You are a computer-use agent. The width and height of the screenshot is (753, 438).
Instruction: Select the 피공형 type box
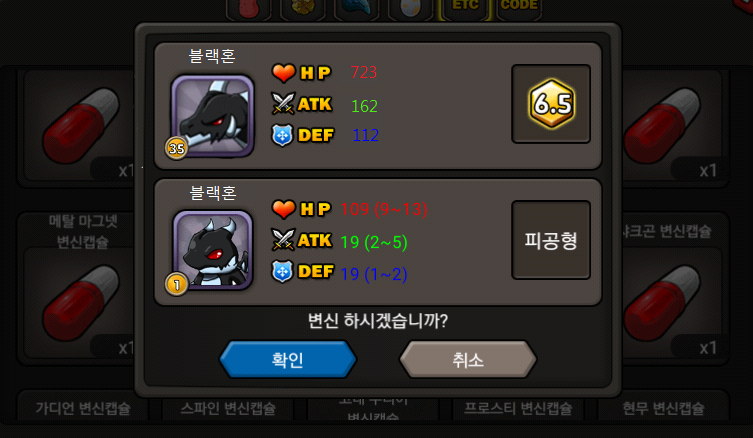551,240
